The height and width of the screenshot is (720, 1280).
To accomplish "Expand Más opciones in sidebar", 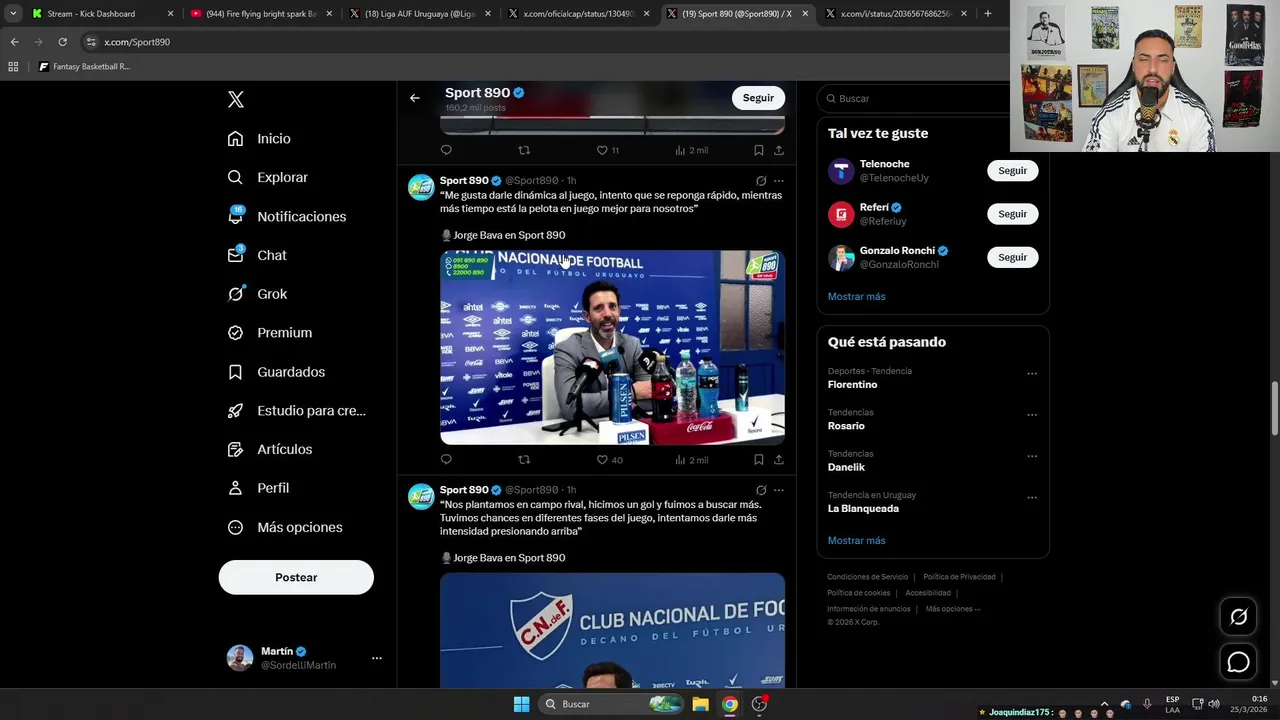I will coord(285,527).
